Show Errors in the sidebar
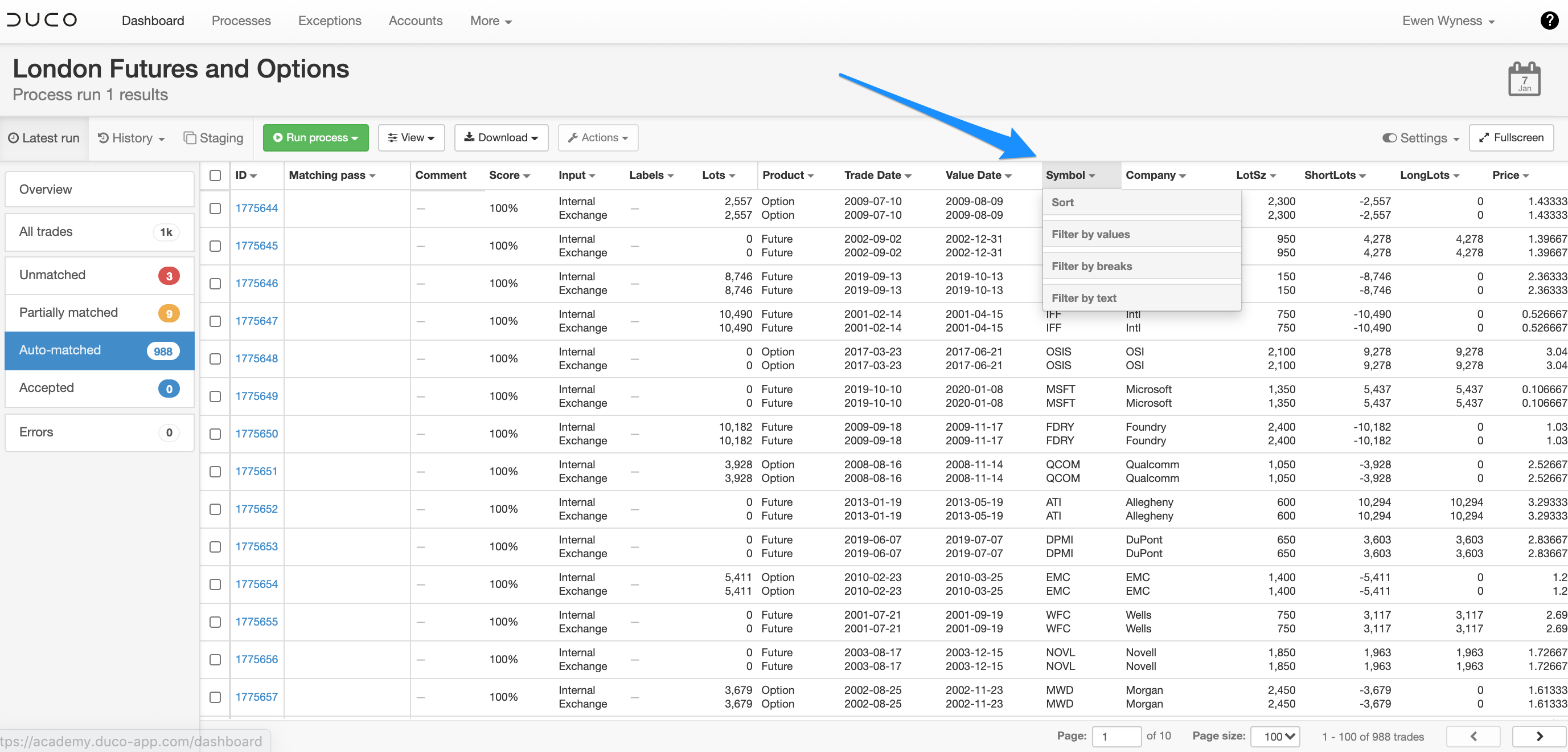 click(99, 432)
